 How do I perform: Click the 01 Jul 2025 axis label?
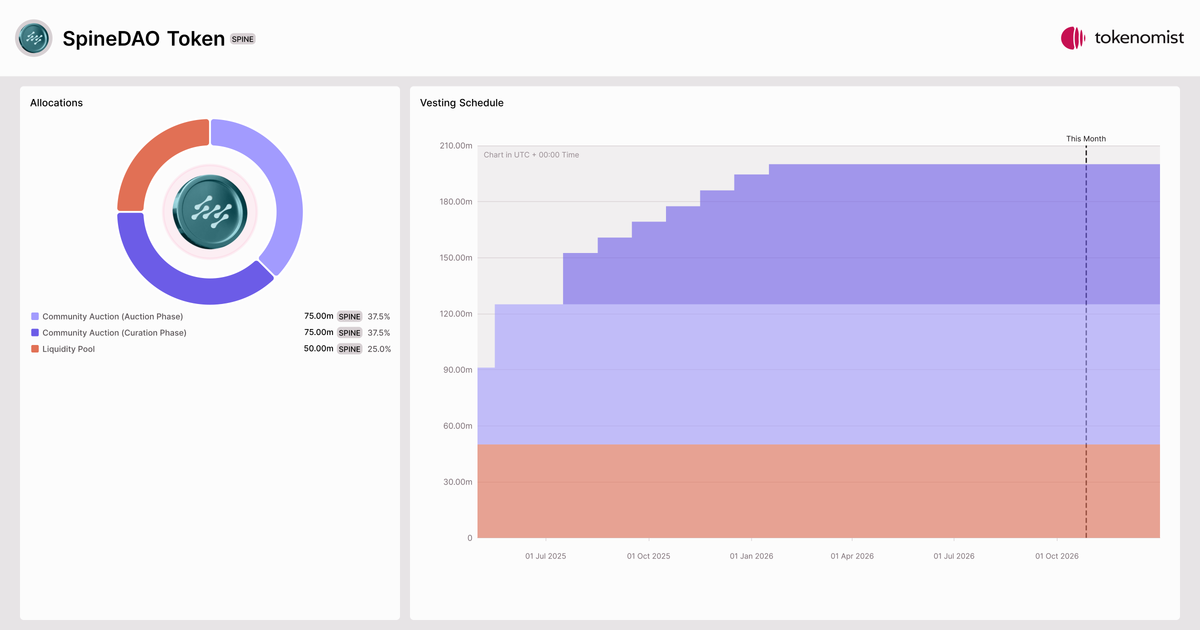point(546,556)
